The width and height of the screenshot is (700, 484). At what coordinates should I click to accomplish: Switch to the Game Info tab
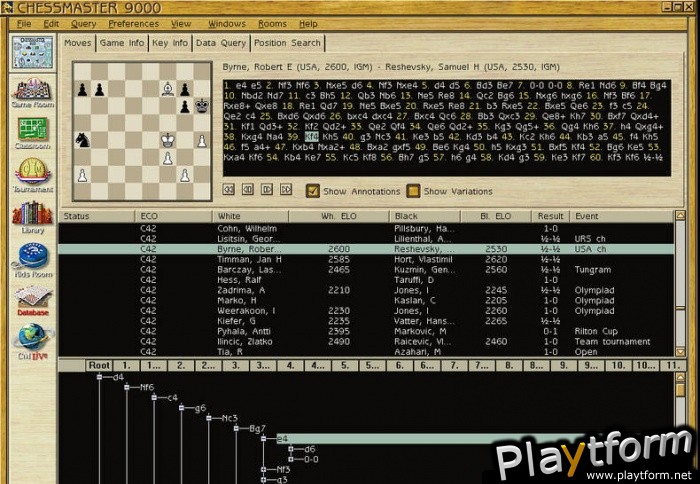(x=122, y=43)
